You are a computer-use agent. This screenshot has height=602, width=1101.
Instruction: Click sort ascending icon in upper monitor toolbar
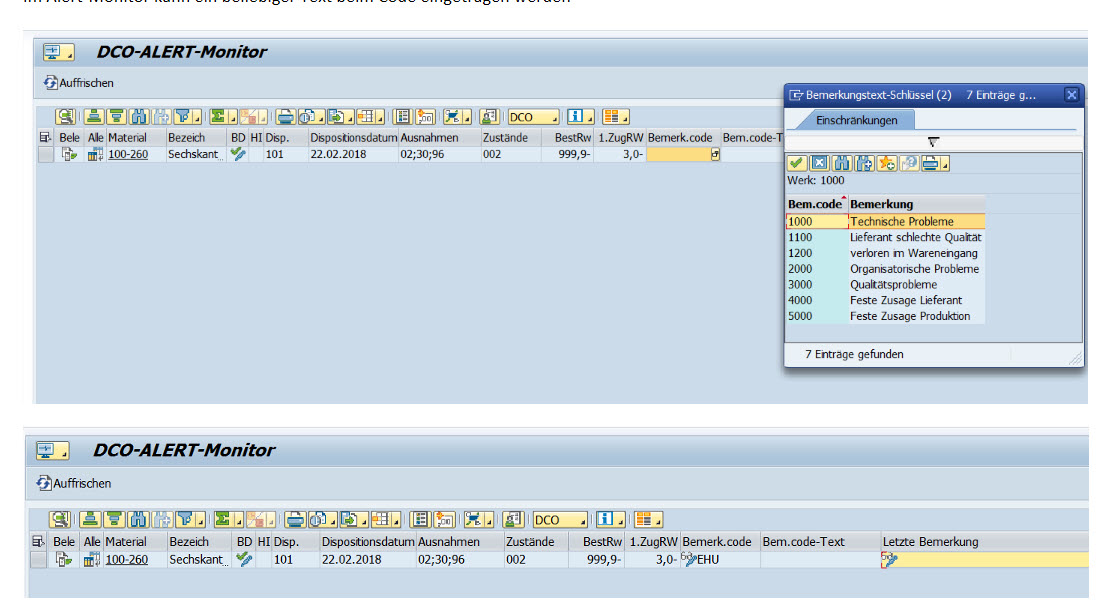tap(92, 117)
